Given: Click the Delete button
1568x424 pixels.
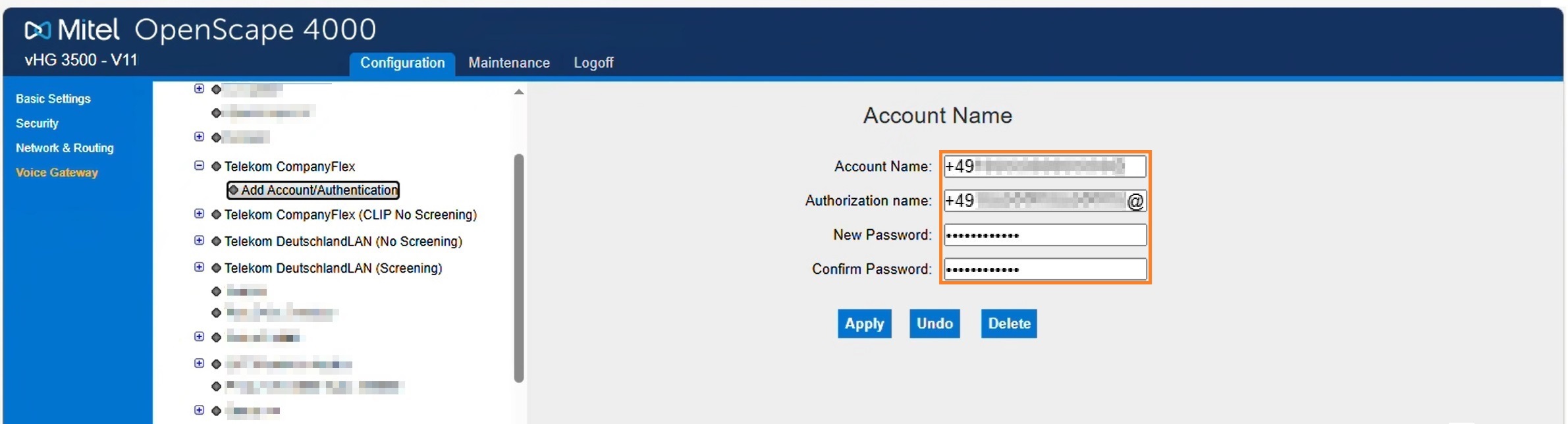Looking at the screenshot, I should (1009, 324).
